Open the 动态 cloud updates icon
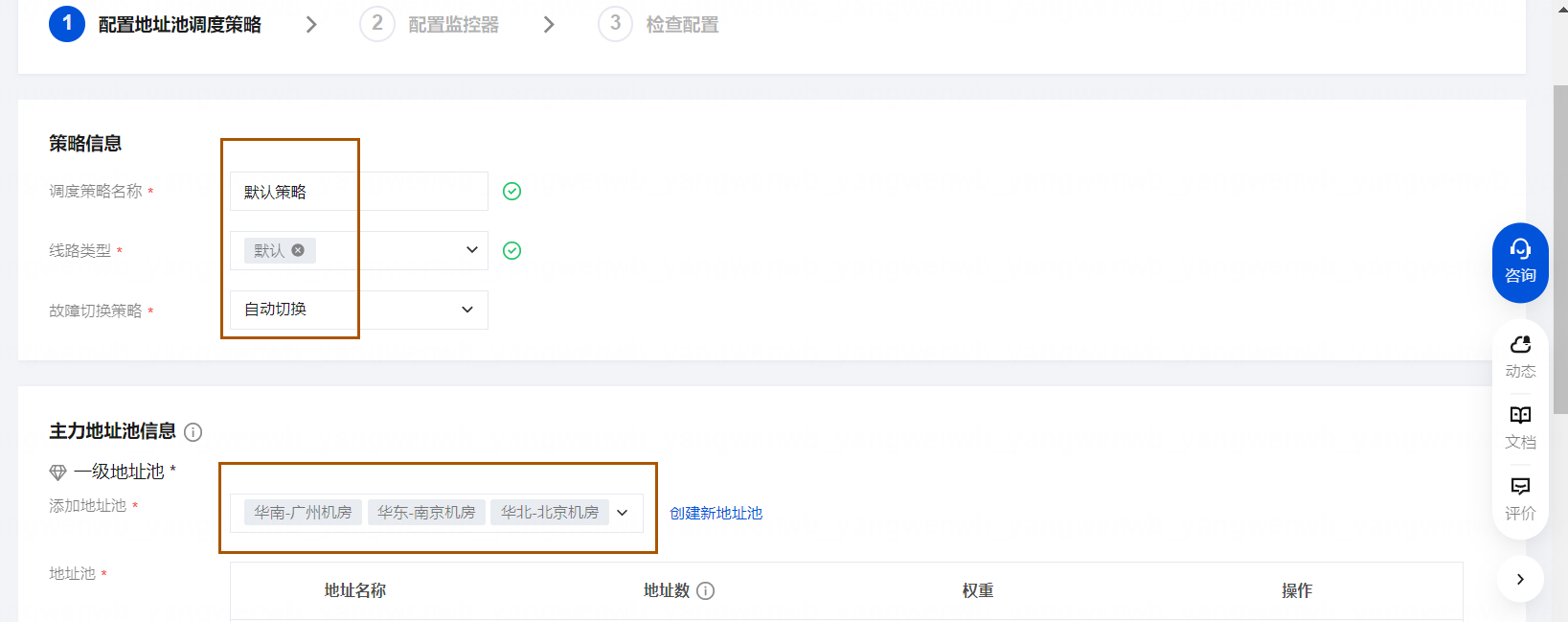This screenshot has height=622, width=1568. click(x=1520, y=344)
